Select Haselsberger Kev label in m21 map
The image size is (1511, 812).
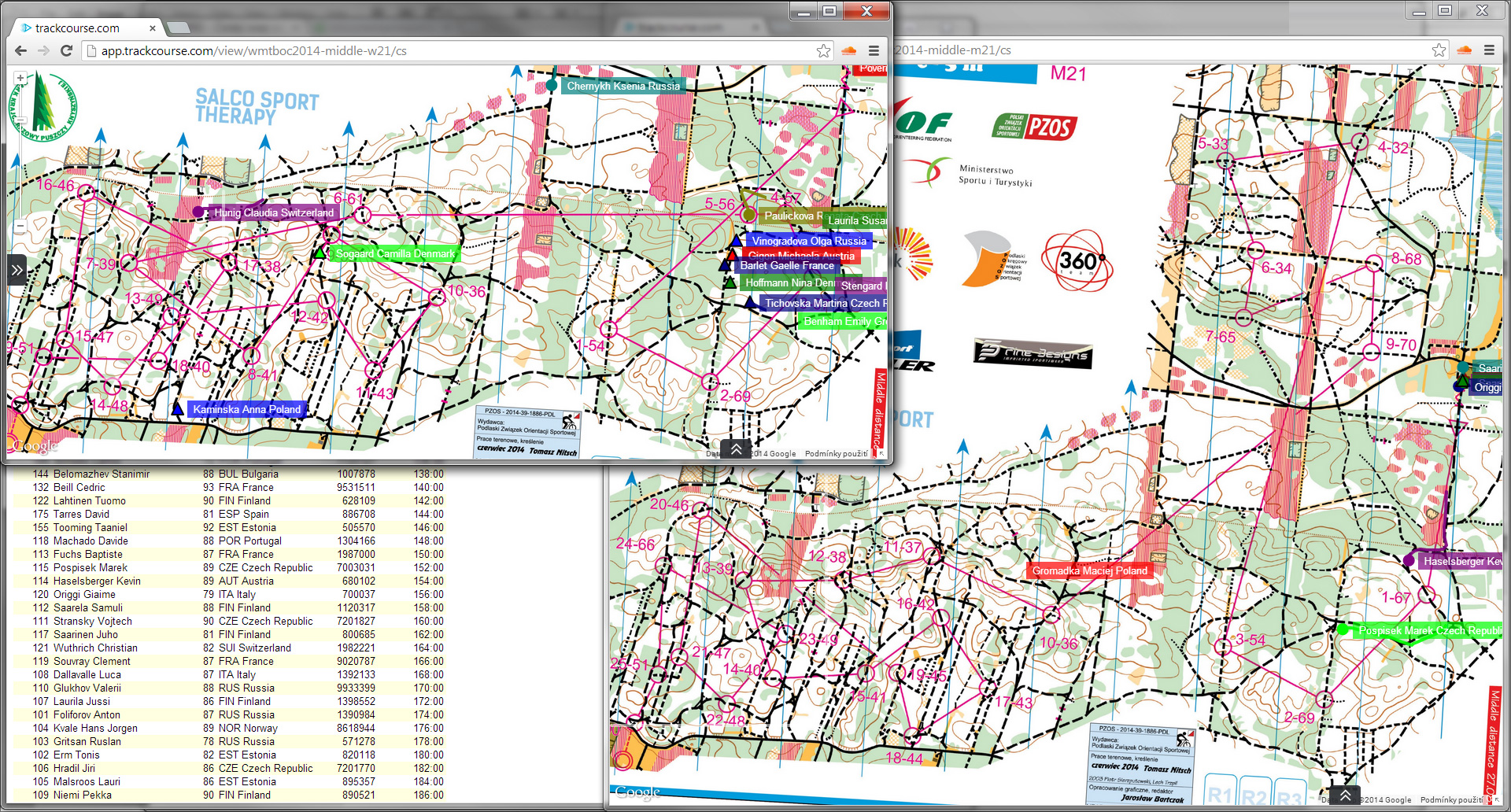coord(1461,561)
